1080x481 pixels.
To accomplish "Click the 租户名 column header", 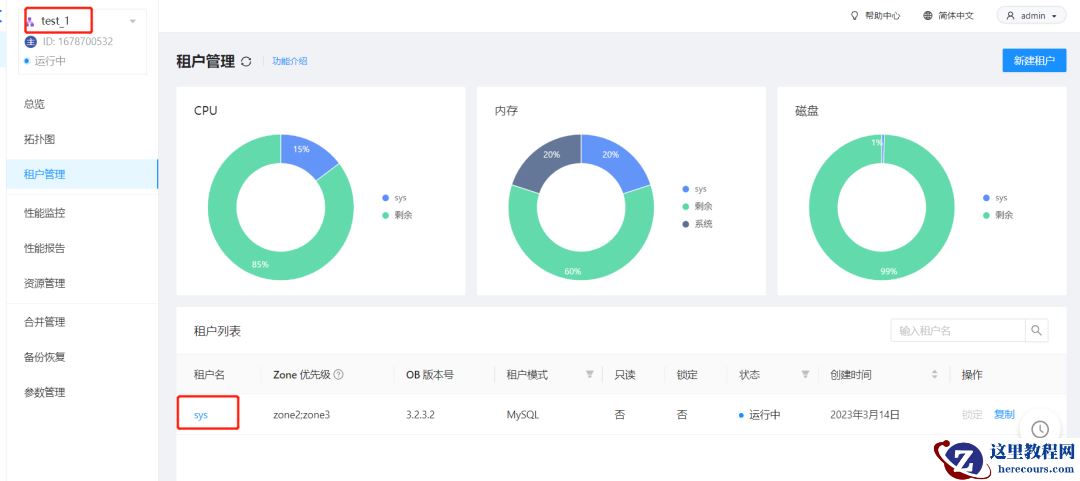I will [x=209, y=375].
